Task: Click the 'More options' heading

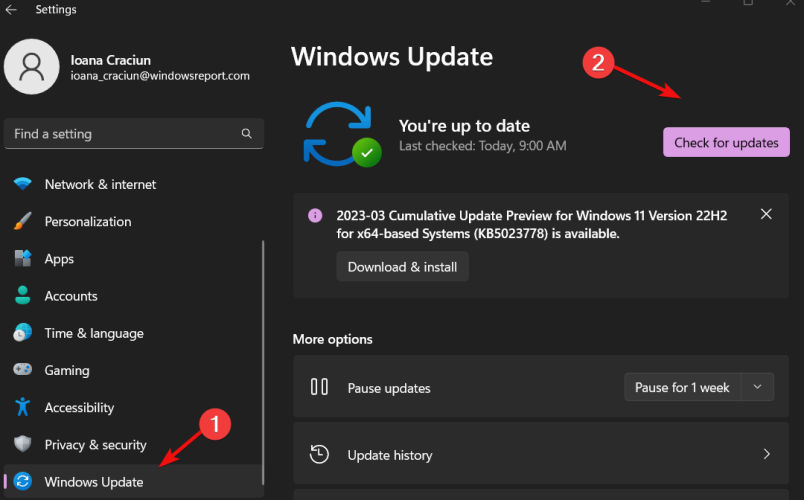Action: [332, 339]
